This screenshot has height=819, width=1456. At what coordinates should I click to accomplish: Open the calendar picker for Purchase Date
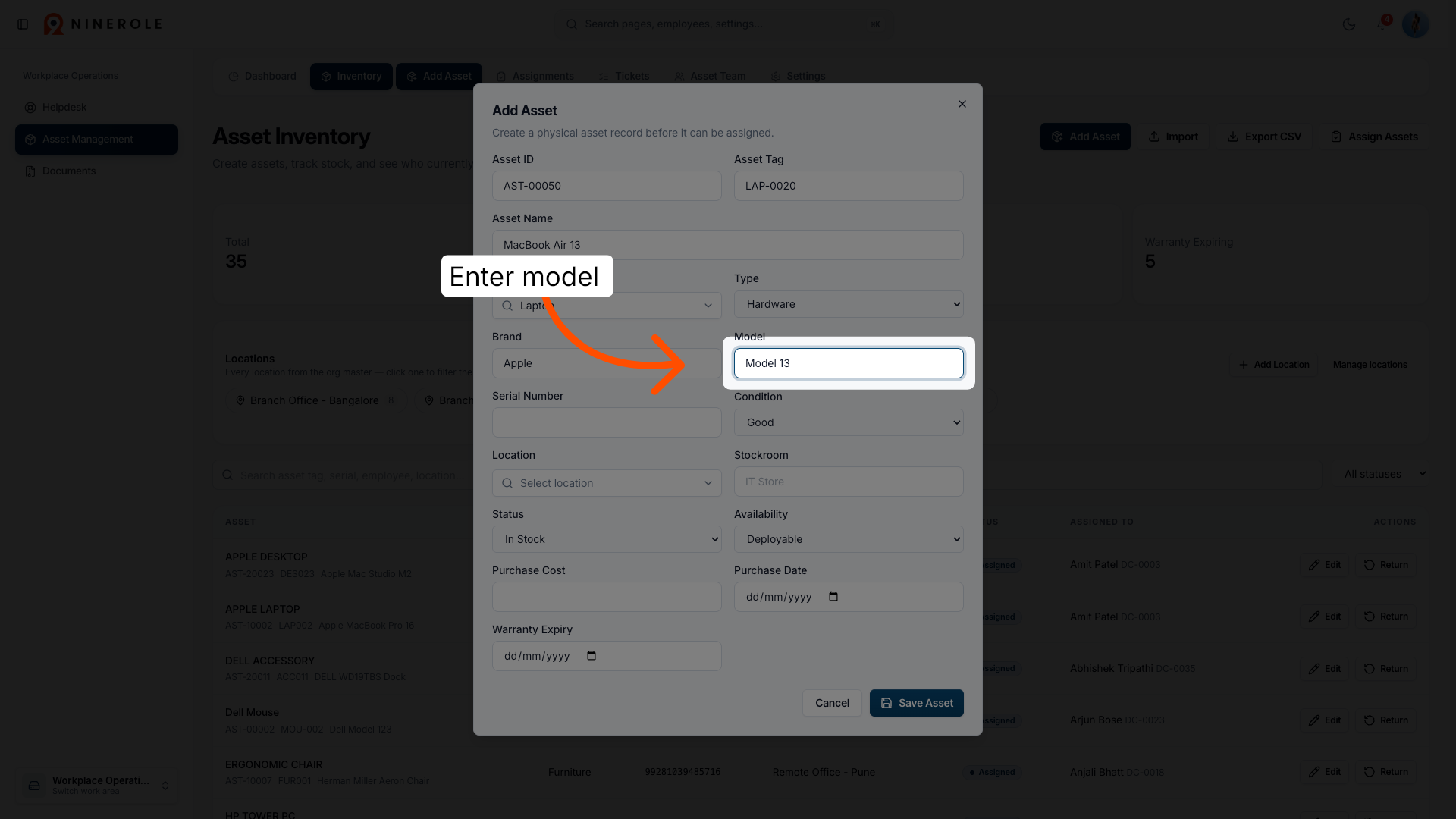pos(833,597)
